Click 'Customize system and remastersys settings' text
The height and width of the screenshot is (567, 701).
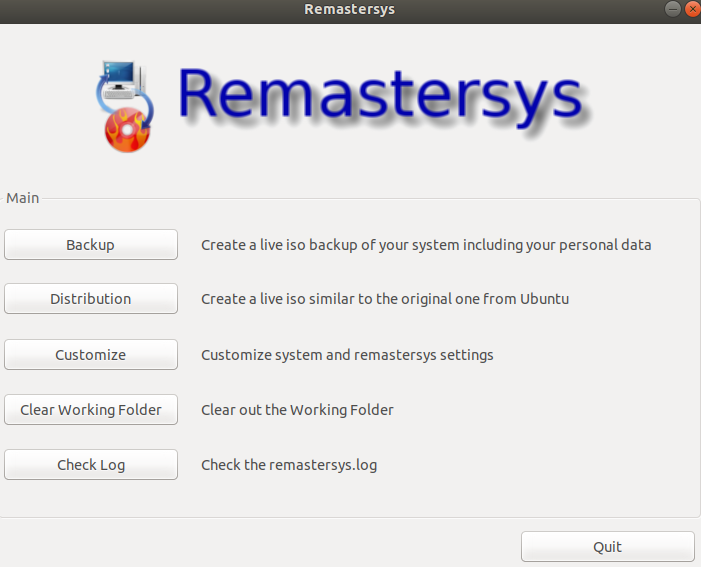pos(347,355)
